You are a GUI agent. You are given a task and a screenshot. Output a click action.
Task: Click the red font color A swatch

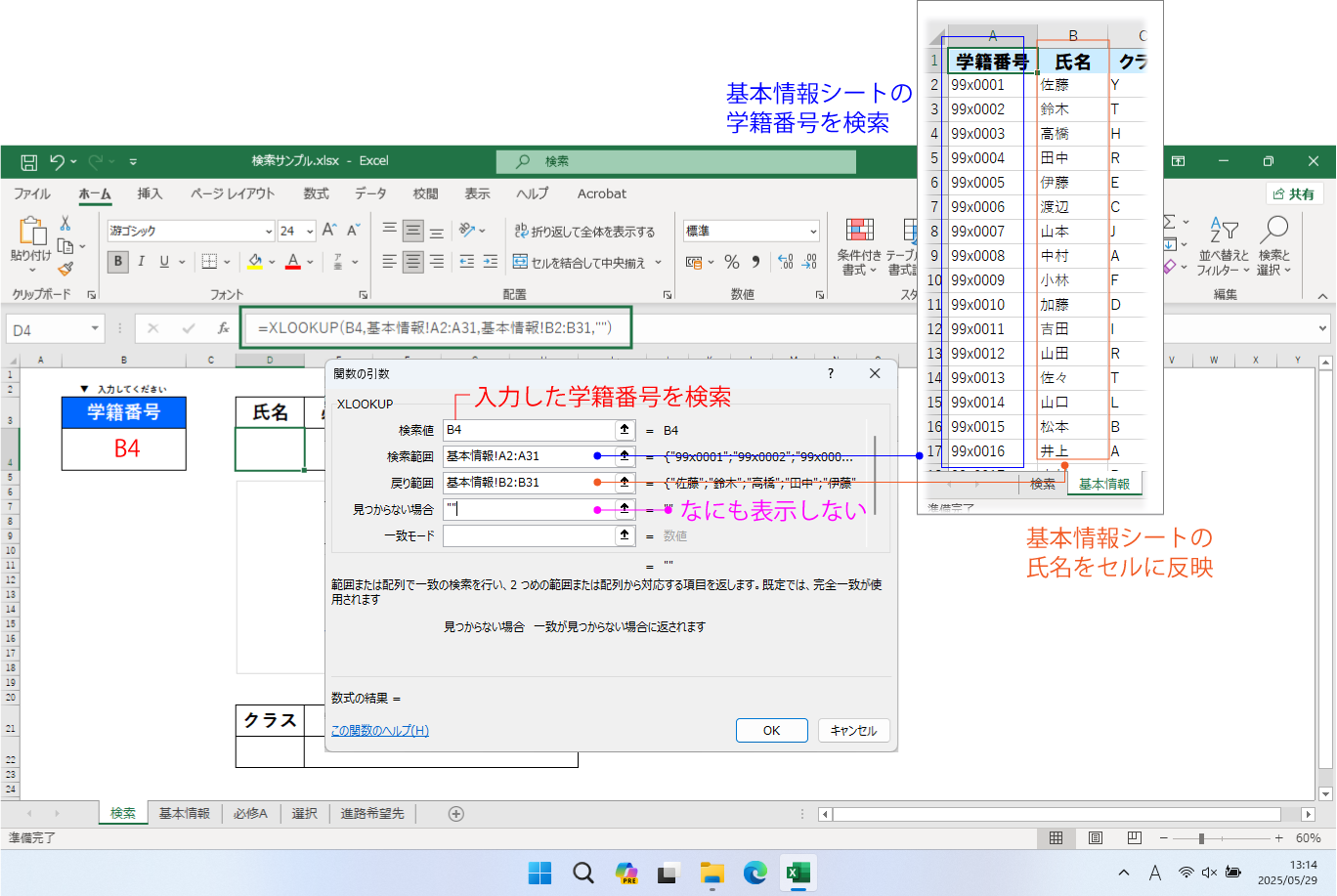click(293, 262)
